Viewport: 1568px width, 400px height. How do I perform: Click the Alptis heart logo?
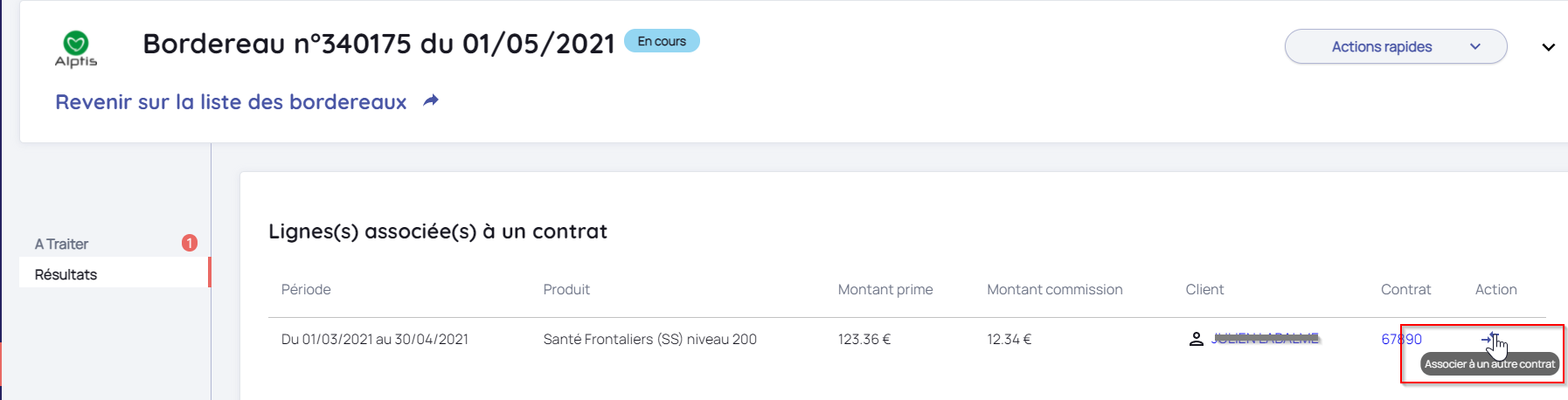pos(76,44)
